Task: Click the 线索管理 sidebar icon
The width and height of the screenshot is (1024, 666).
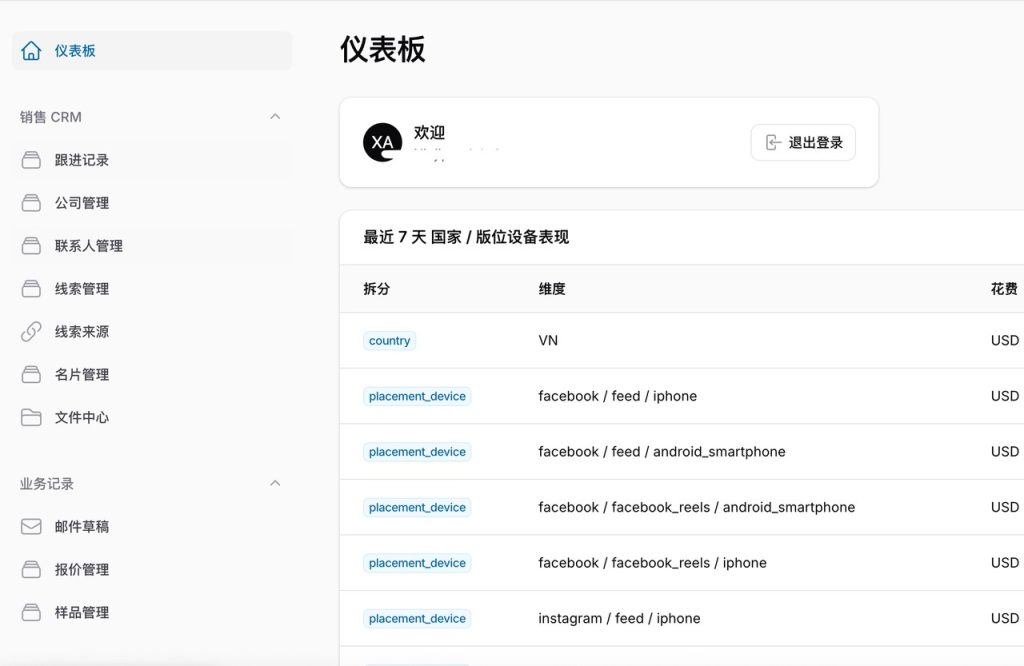Action: tap(31, 289)
